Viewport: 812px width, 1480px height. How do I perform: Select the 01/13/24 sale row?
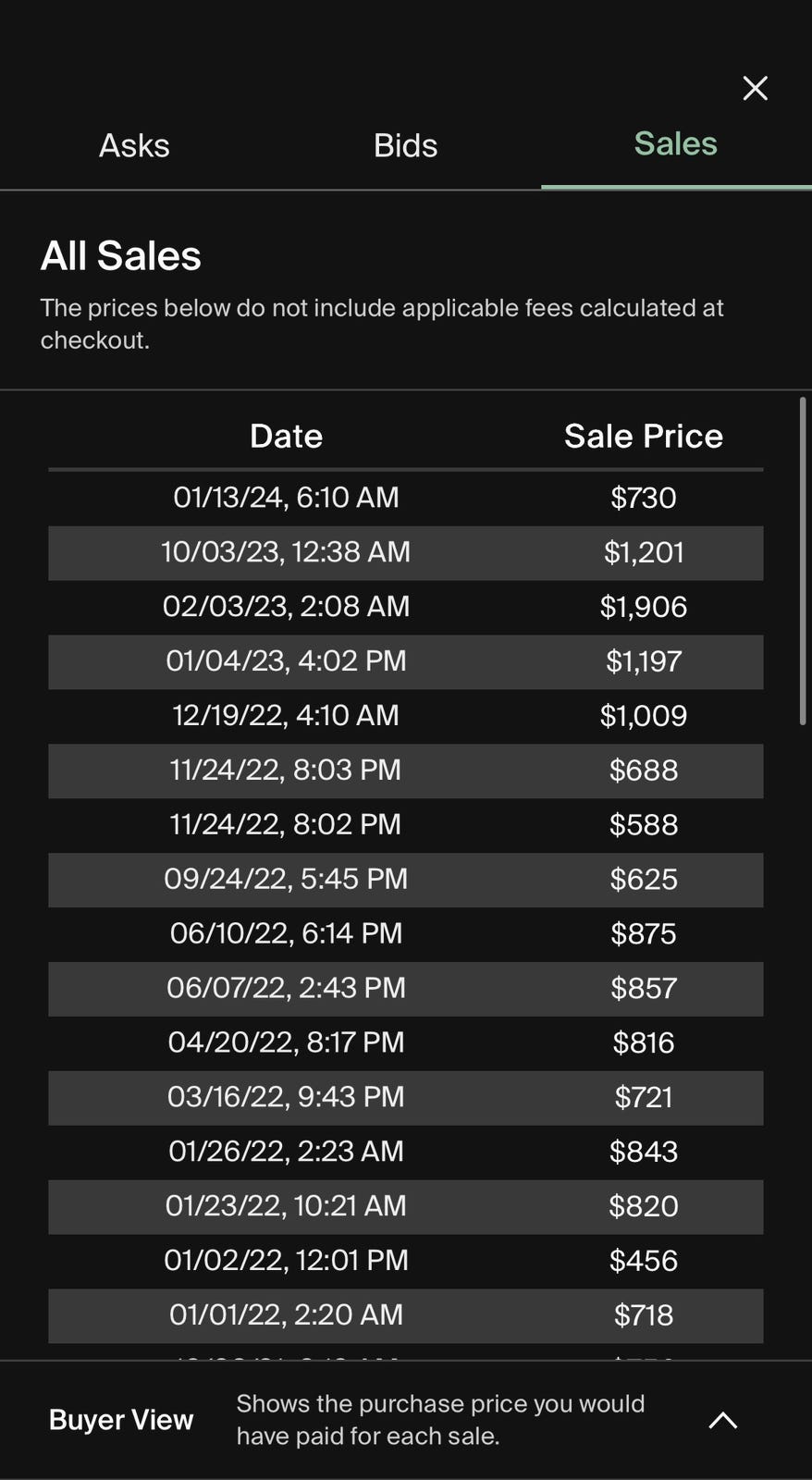pos(405,498)
